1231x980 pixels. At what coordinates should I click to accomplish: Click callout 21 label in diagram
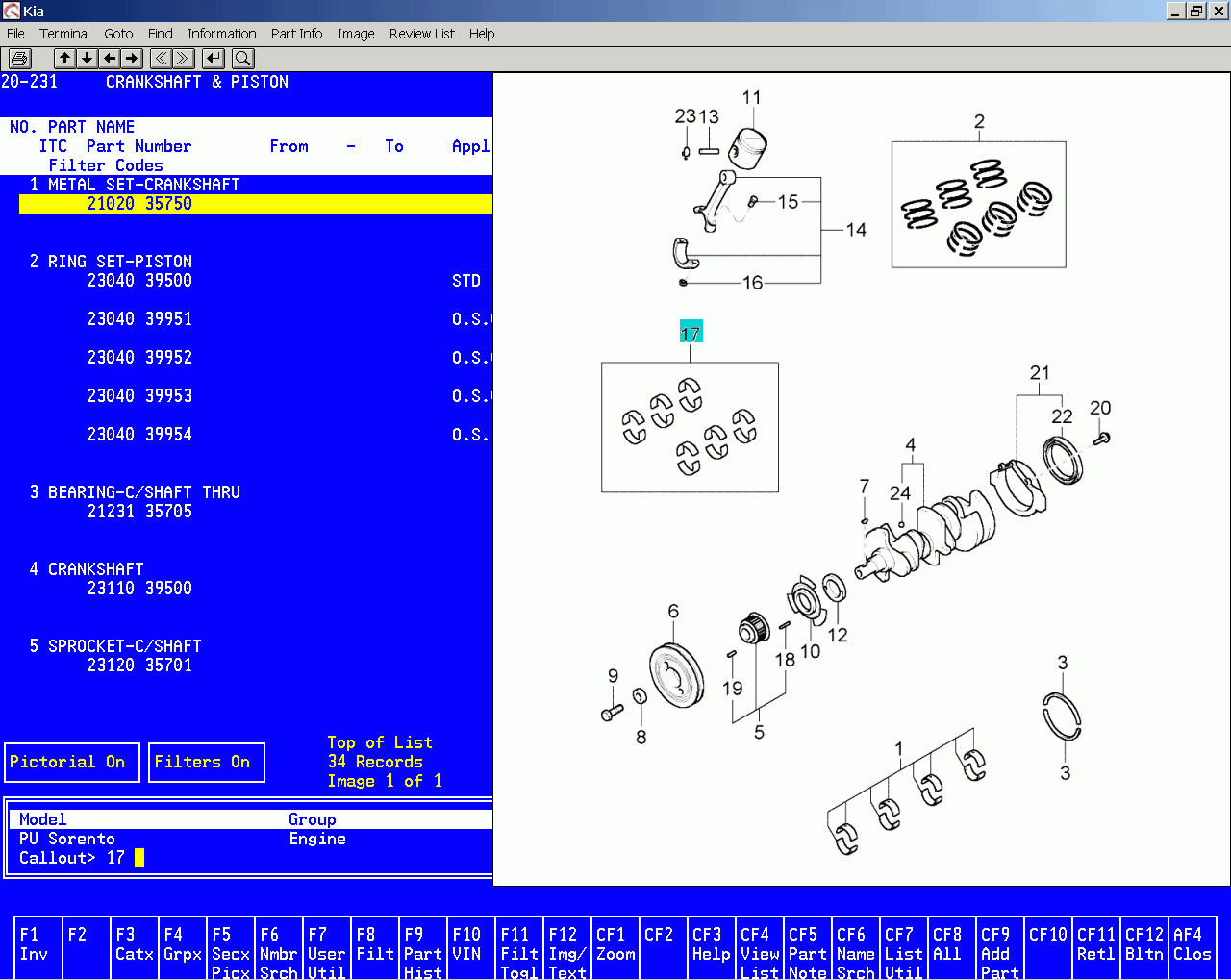tap(1040, 372)
